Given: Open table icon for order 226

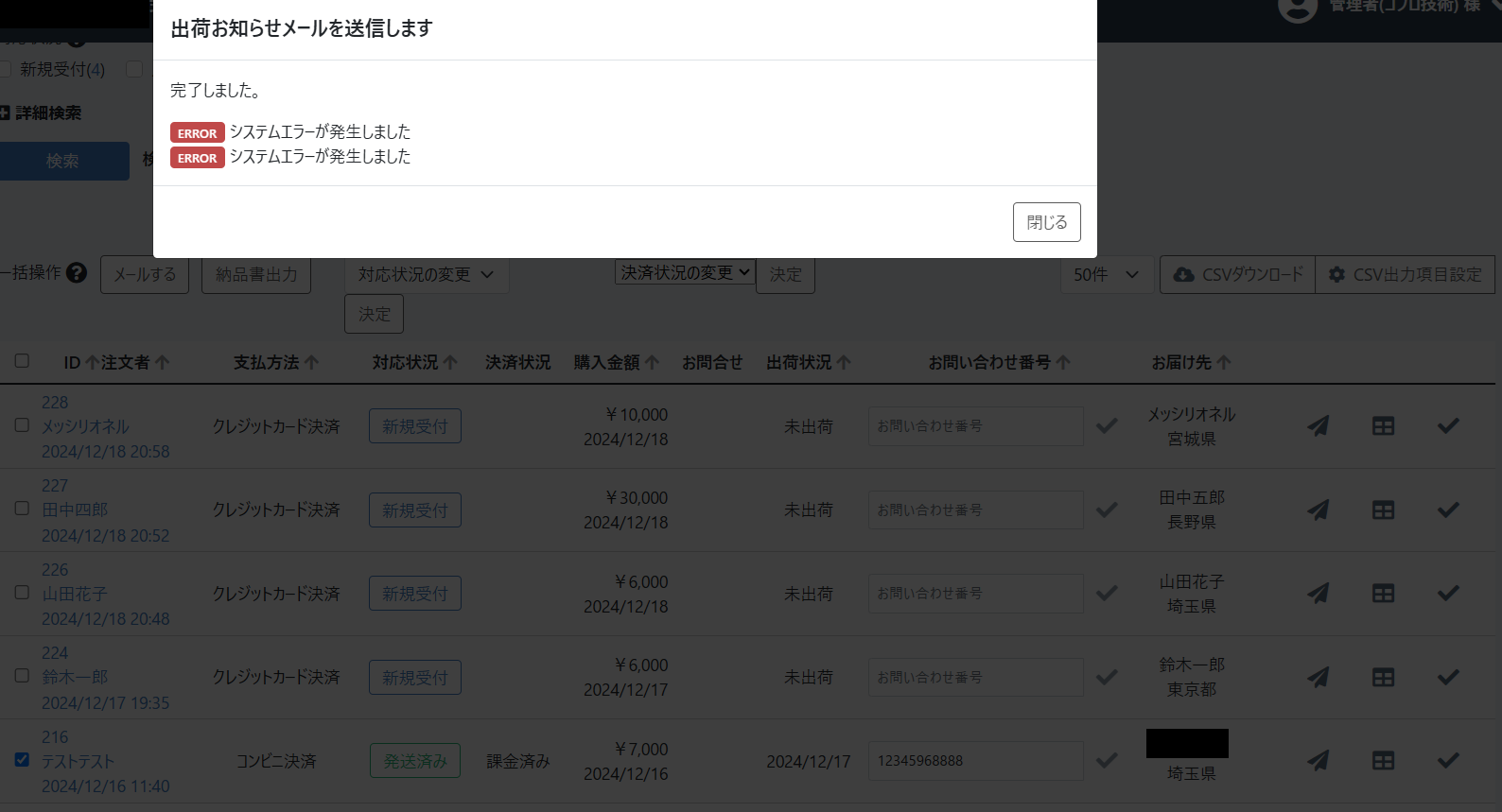Looking at the screenshot, I should (1383, 594).
